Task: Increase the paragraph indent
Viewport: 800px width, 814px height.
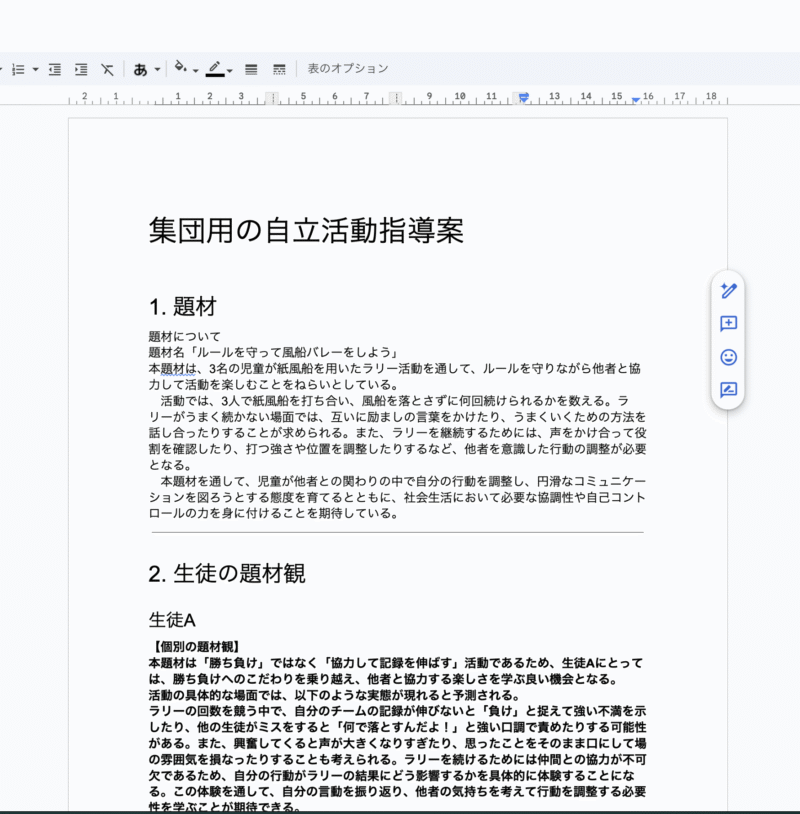Action: click(x=81, y=69)
